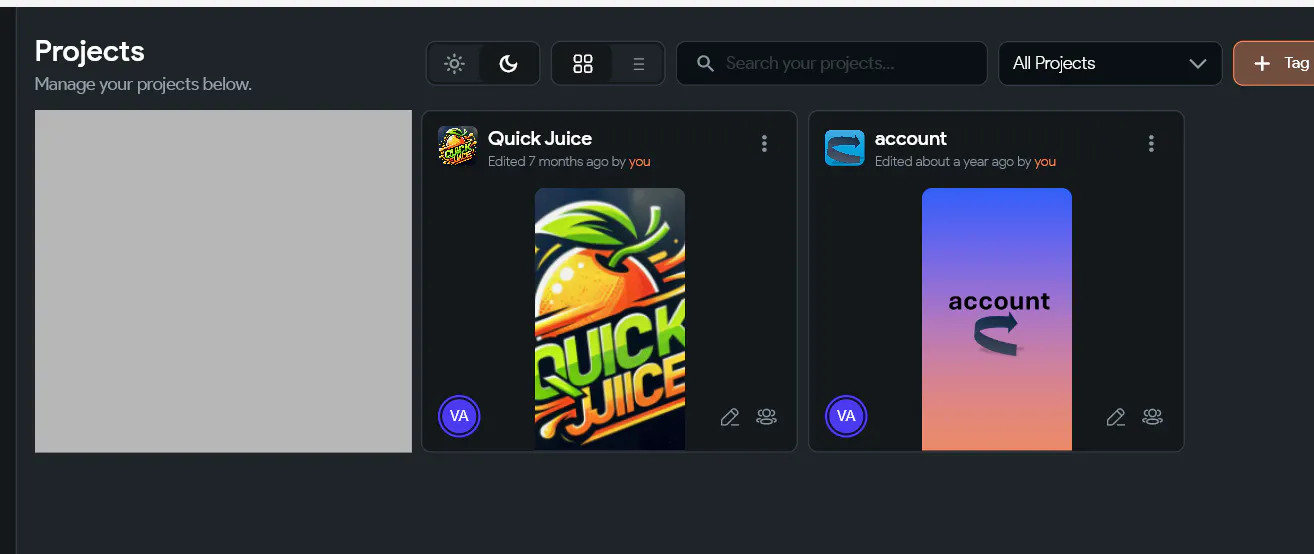Open Quick Juice card options menu
Screen dimensions: 1314x554
[x=764, y=143]
